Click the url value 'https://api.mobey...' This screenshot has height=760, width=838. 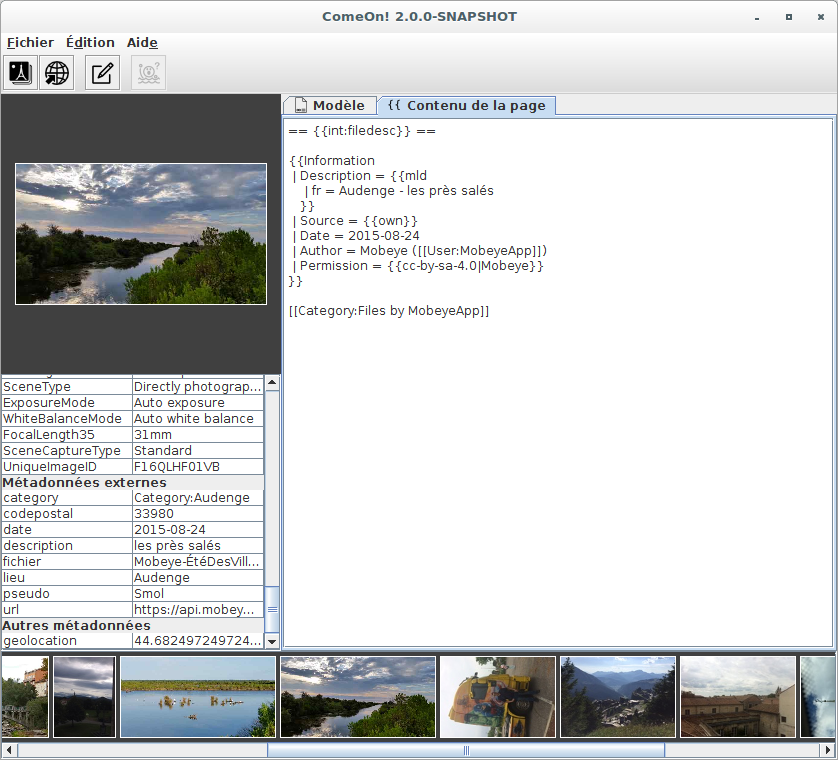[x=198, y=610]
